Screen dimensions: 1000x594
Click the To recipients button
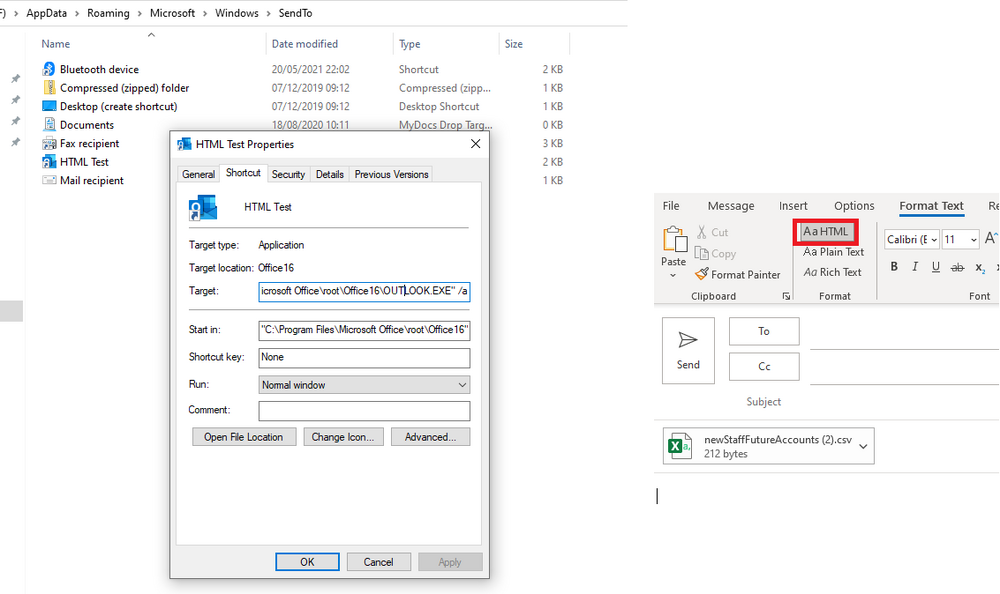tap(764, 331)
